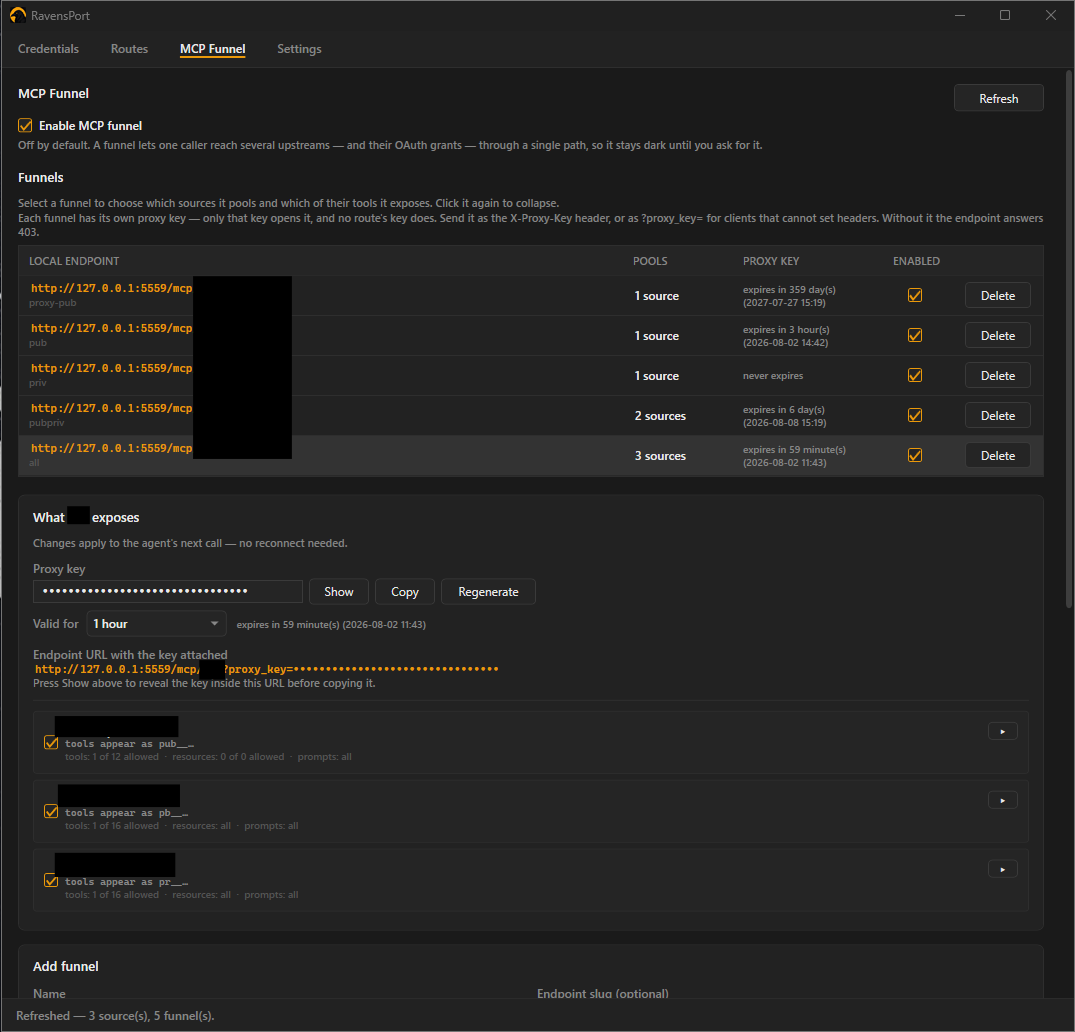This screenshot has height=1032, width=1075.
Task: Toggle the Enable MCP funnel checkbox
Action: (25, 125)
